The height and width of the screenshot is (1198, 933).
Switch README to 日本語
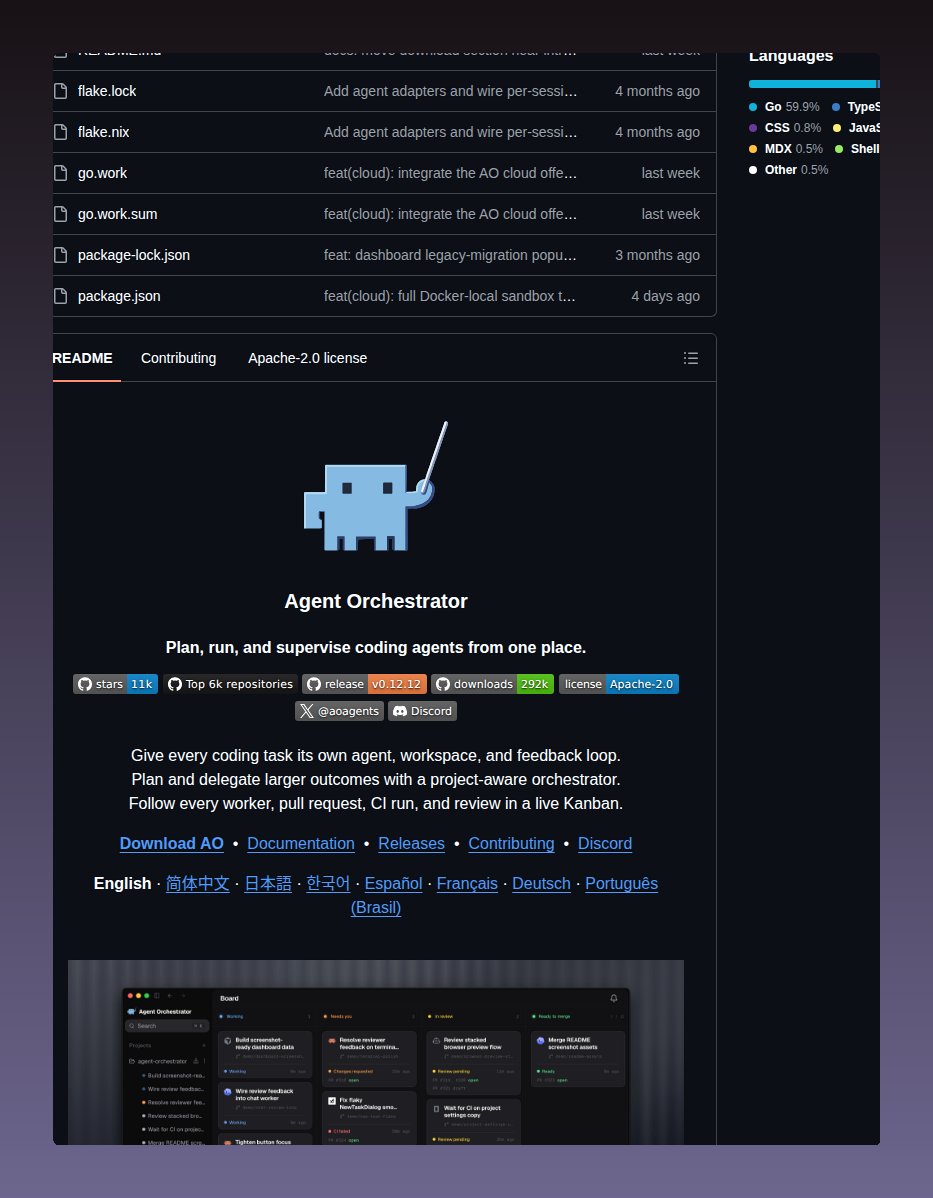pos(268,883)
